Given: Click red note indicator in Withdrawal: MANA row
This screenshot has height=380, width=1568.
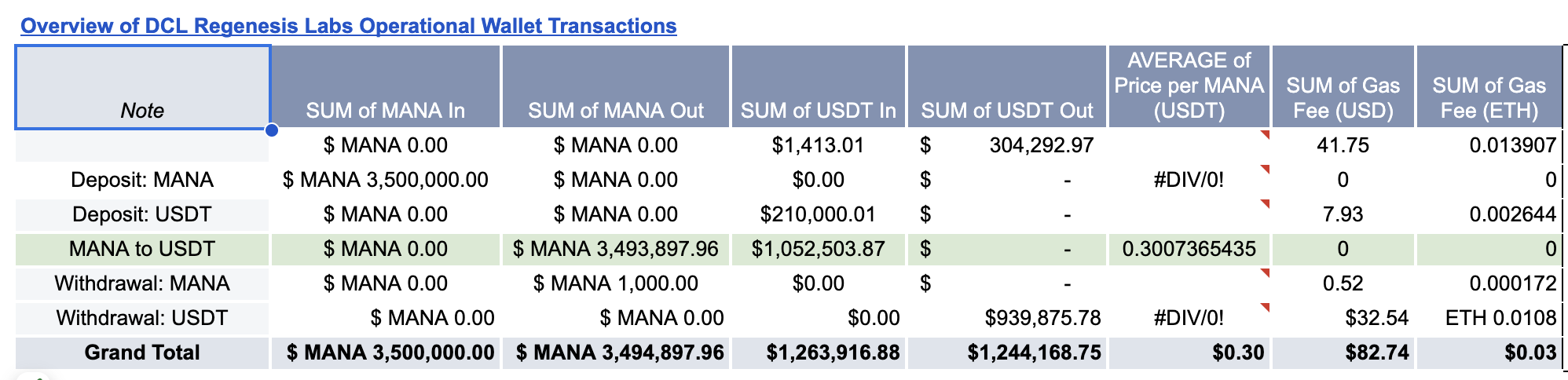Looking at the screenshot, I should [1264, 273].
